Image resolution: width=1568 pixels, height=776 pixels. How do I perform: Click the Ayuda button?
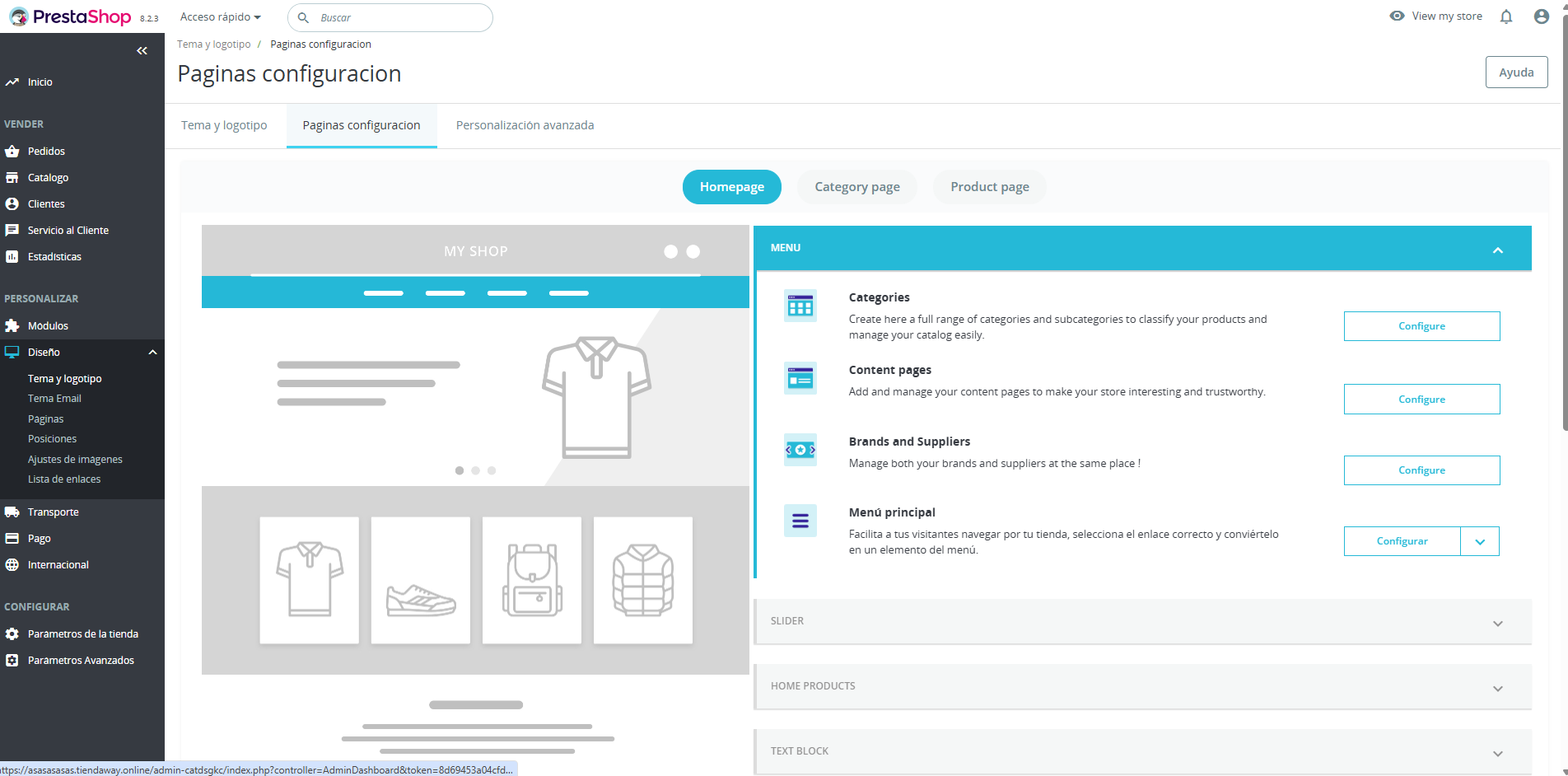click(x=1516, y=72)
